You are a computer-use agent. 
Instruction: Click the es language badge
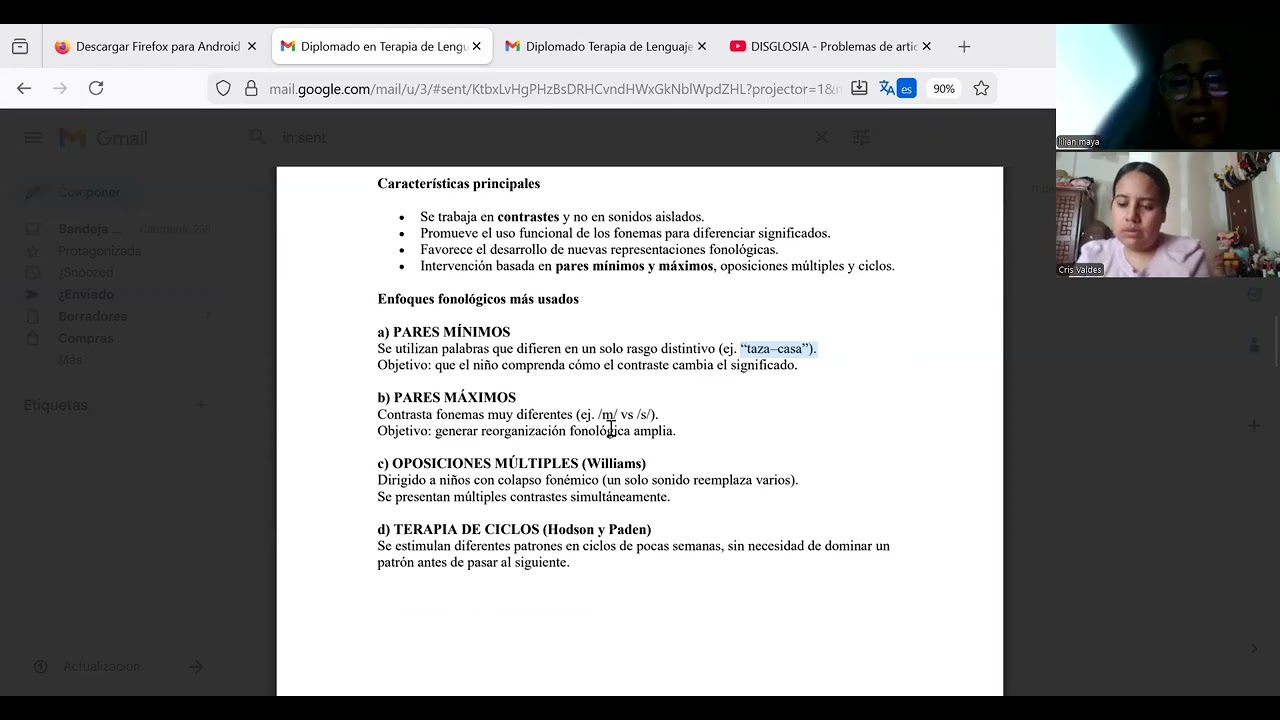[906, 89]
